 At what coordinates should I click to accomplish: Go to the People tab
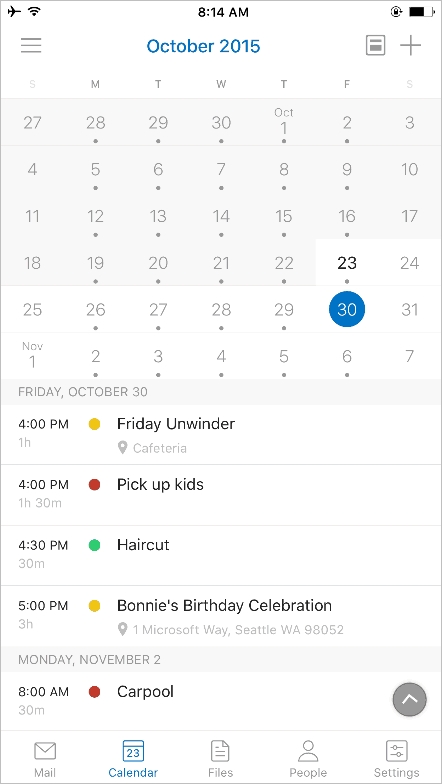click(308, 758)
